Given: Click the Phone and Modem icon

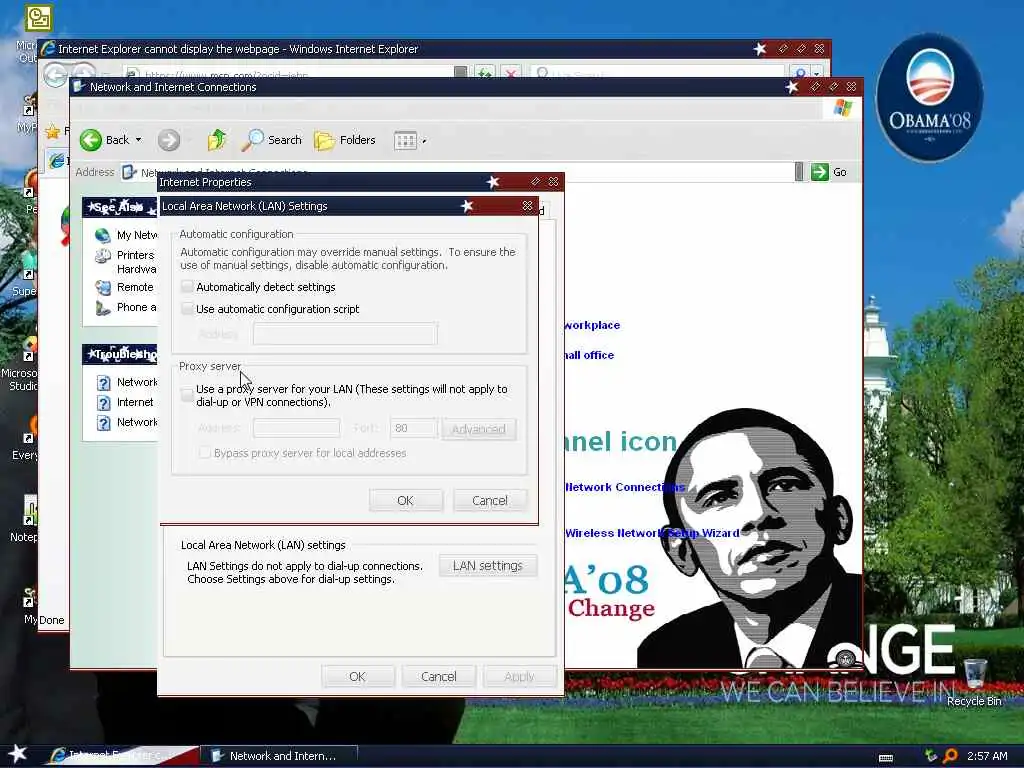Looking at the screenshot, I should 103,308.
